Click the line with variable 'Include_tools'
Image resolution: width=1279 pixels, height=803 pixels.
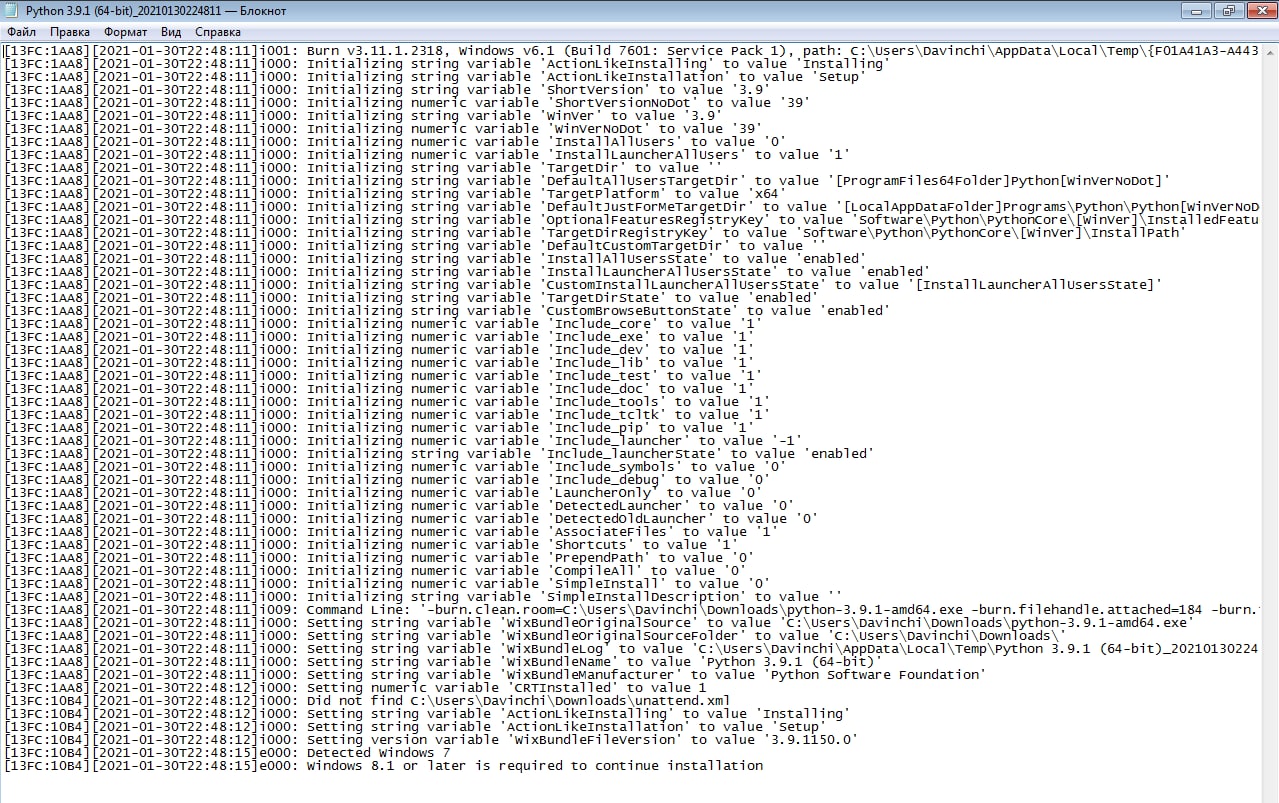pyautogui.click(x=387, y=401)
